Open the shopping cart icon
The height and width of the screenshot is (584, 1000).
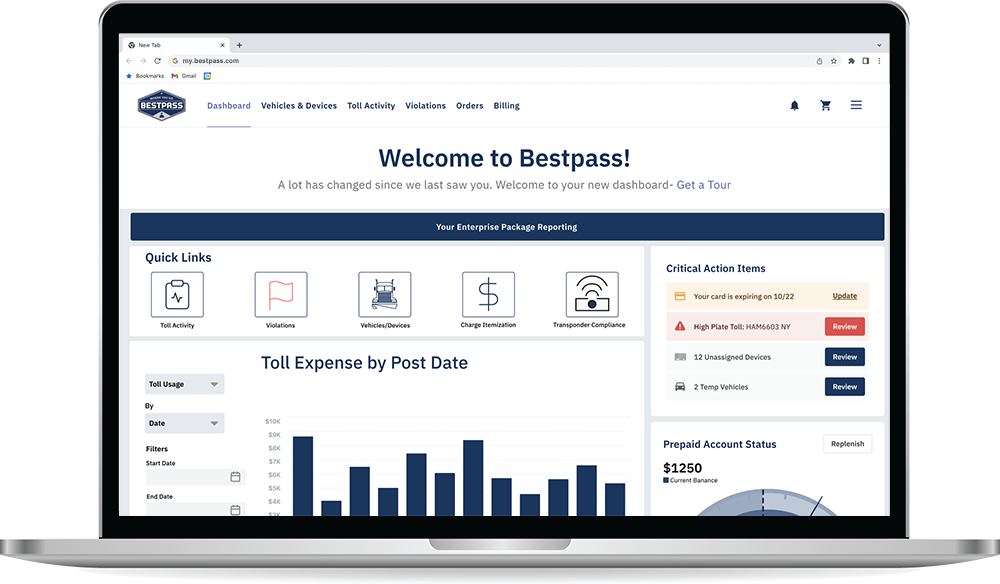[825, 105]
